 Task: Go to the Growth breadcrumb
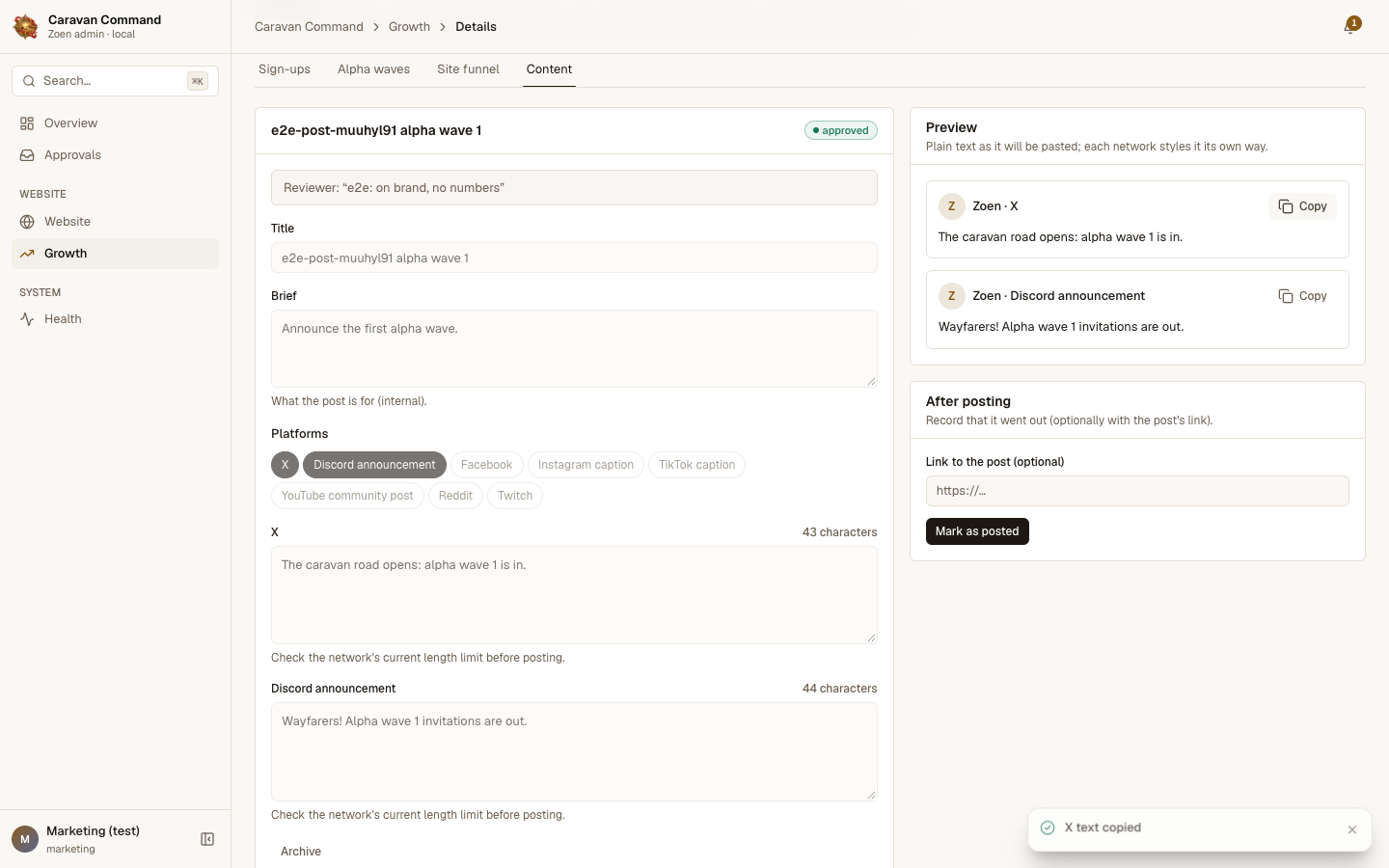coord(409,27)
